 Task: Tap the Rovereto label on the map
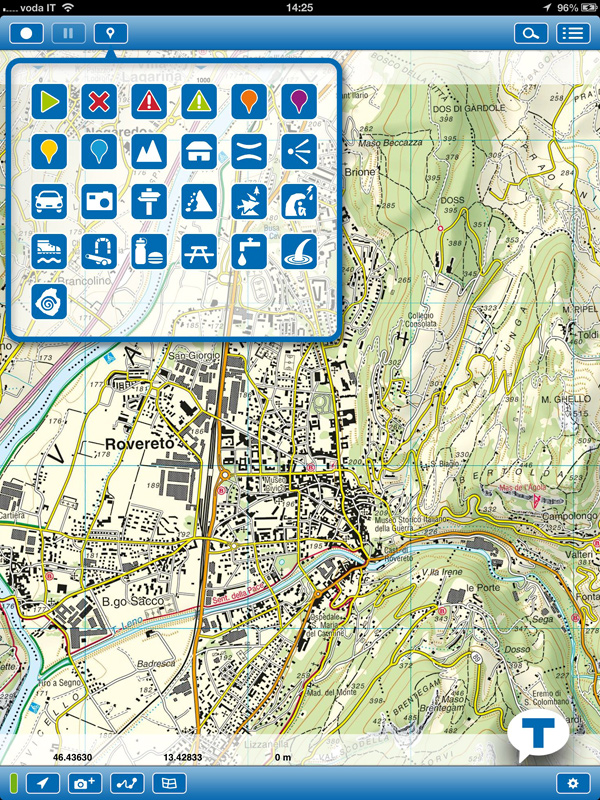click(140, 443)
